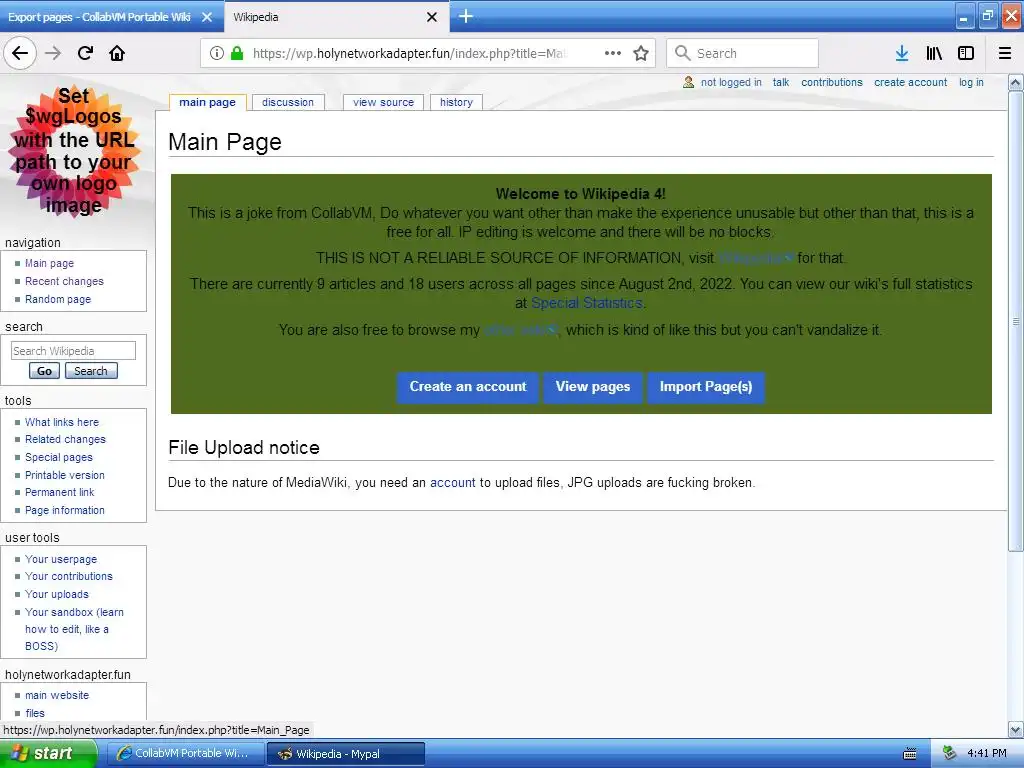1024x768 pixels.
Task: Switch to CollabVM Portable Wi... taskbar window
Action: tap(184, 754)
